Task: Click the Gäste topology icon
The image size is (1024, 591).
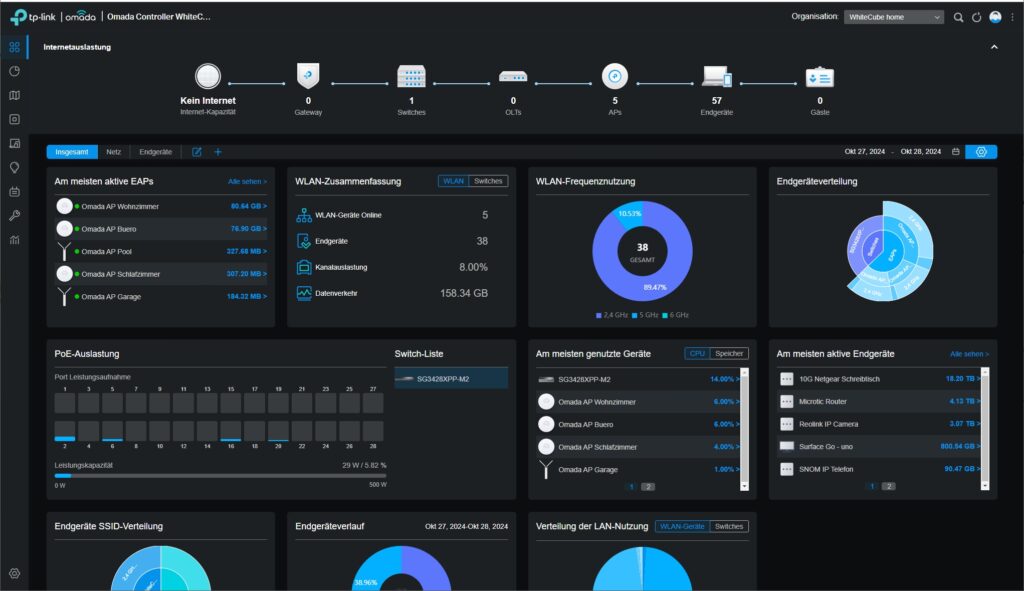Action: tap(820, 77)
